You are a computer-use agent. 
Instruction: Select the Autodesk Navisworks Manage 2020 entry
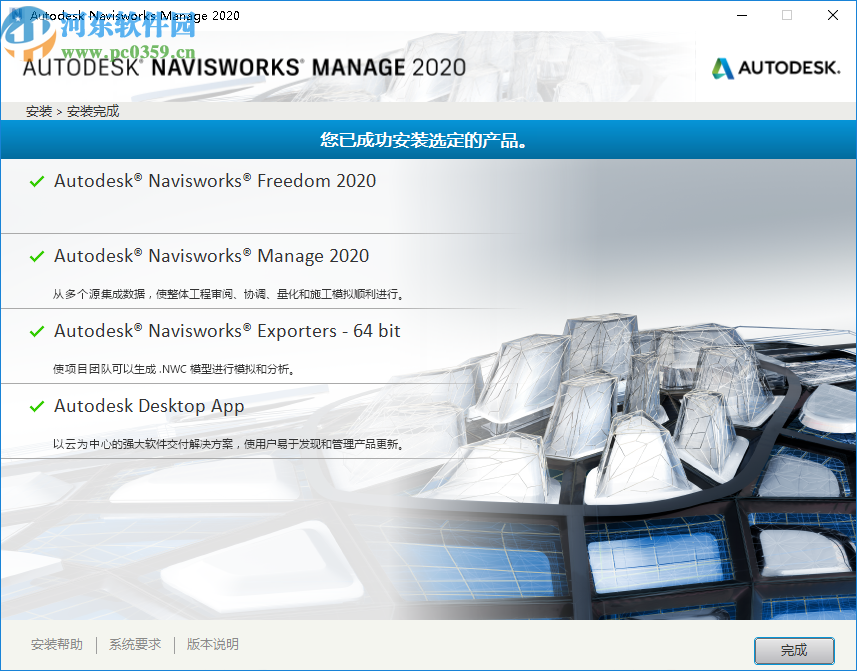(210, 256)
